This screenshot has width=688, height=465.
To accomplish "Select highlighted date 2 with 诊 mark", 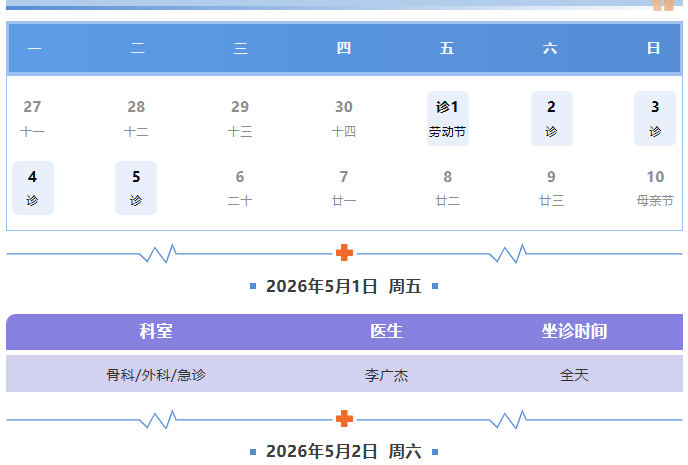I will (x=551, y=118).
